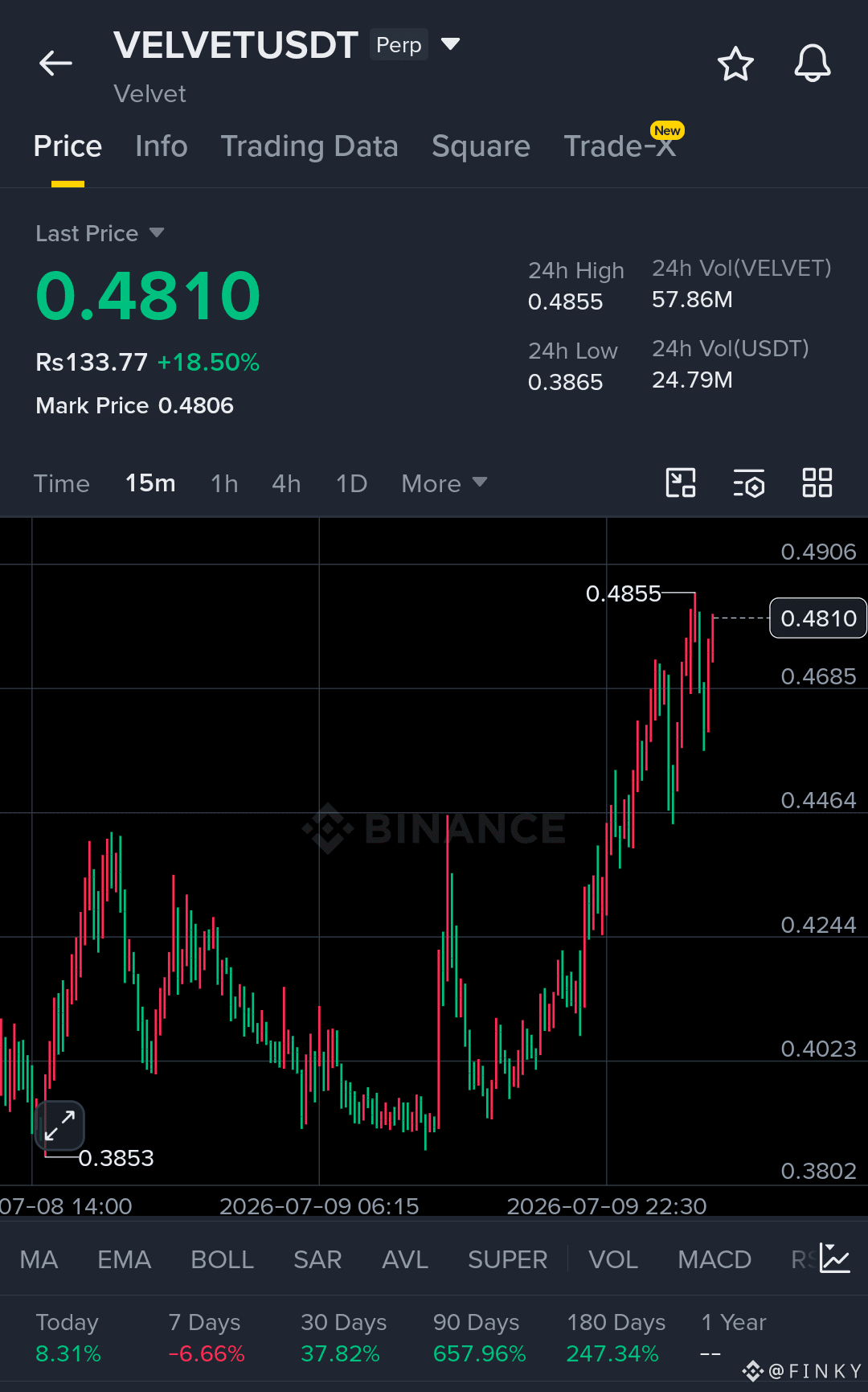This screenshot has width=868, height=1392.
Task: Tap the VELVETUSDT pair title
Action: [235, 45]
